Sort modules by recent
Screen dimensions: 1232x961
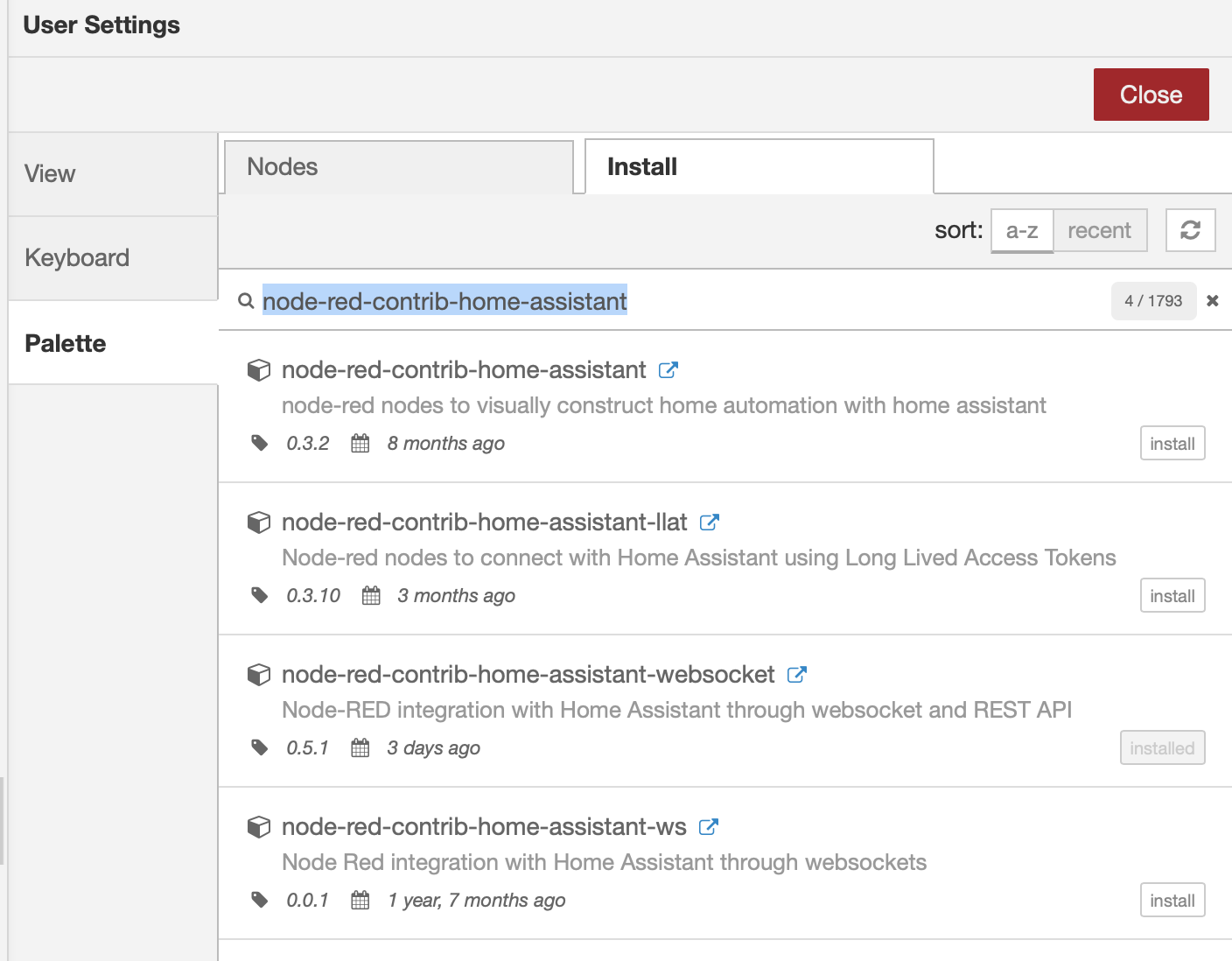coord(1100,230)
